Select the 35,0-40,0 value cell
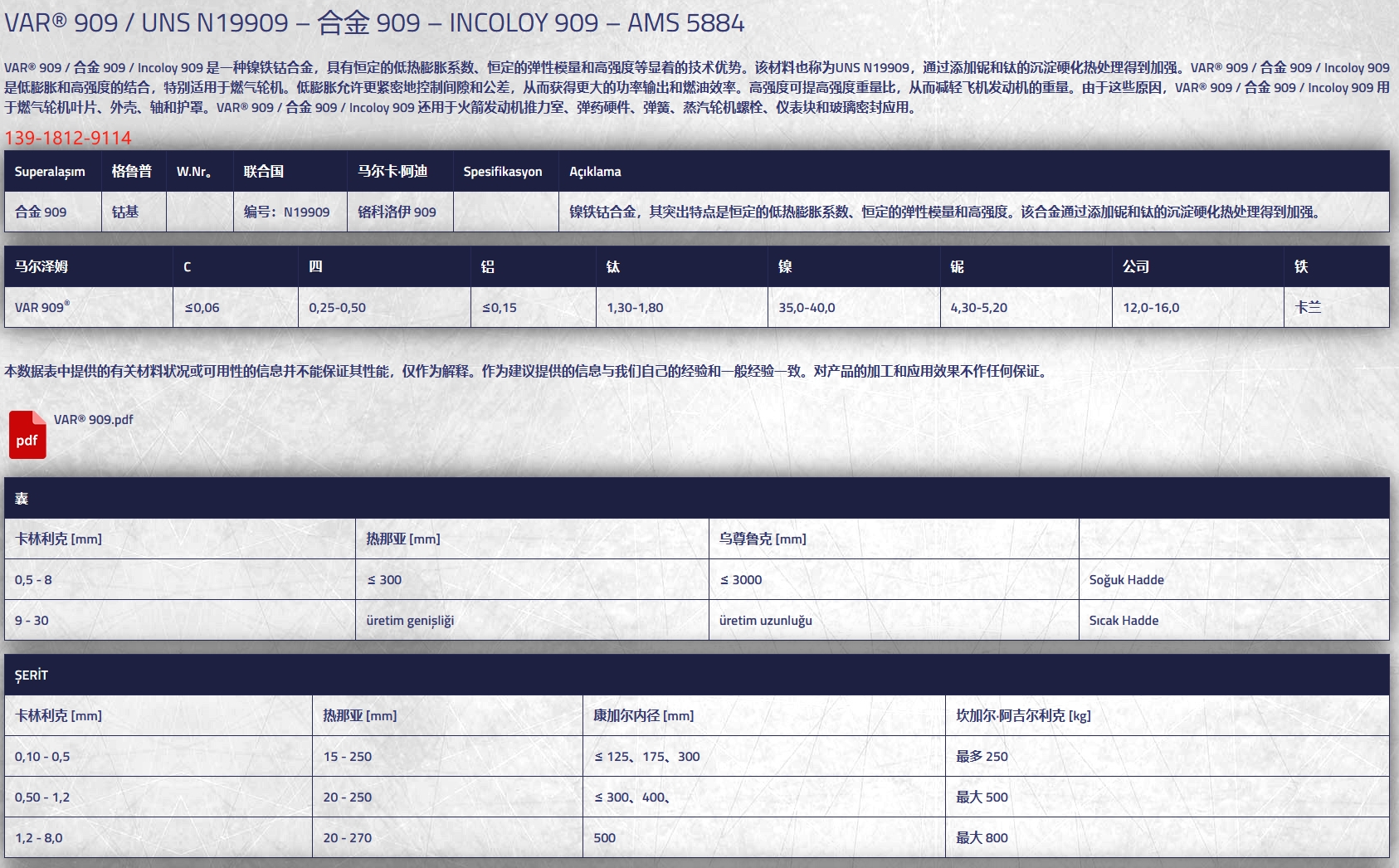Image resolution: width=1399 pixels, height=868 pixels. coord(854,307)
